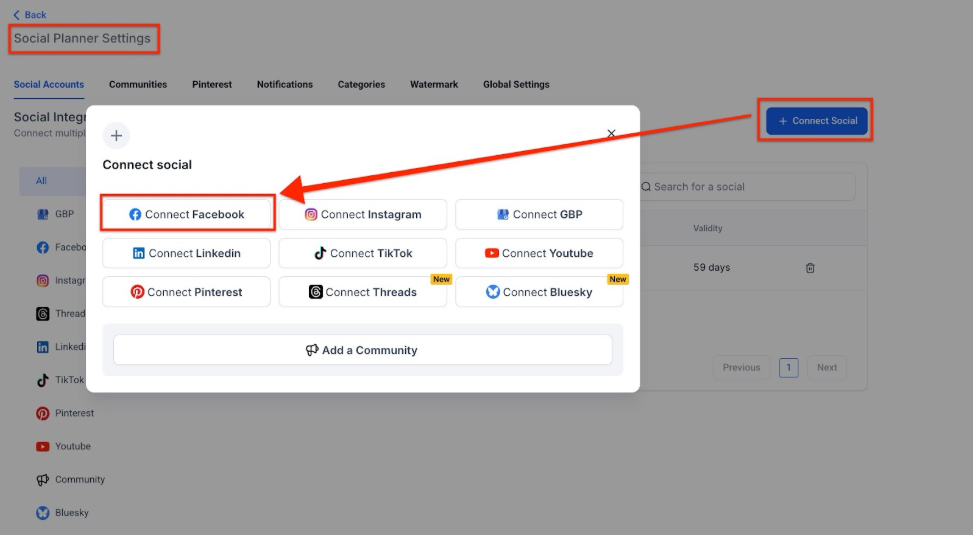Open the Pinterest settings tab
This screenshot has height=535, width=973.
tap(212, 84)
